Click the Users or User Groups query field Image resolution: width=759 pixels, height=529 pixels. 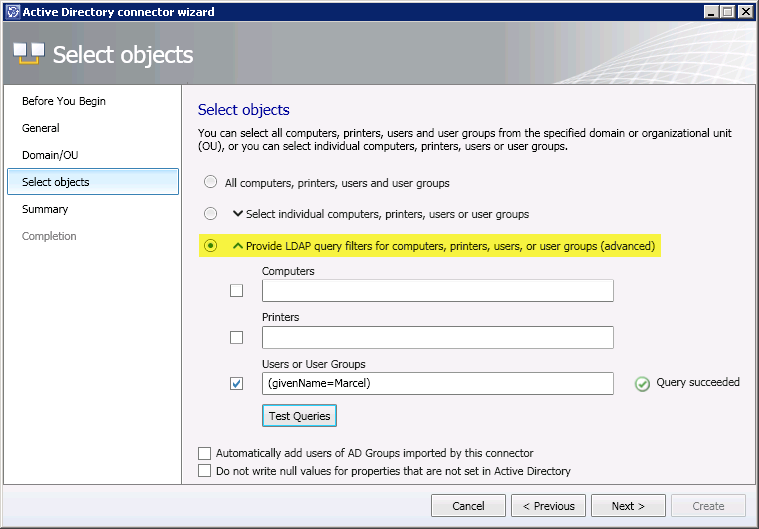click(437, 383)
